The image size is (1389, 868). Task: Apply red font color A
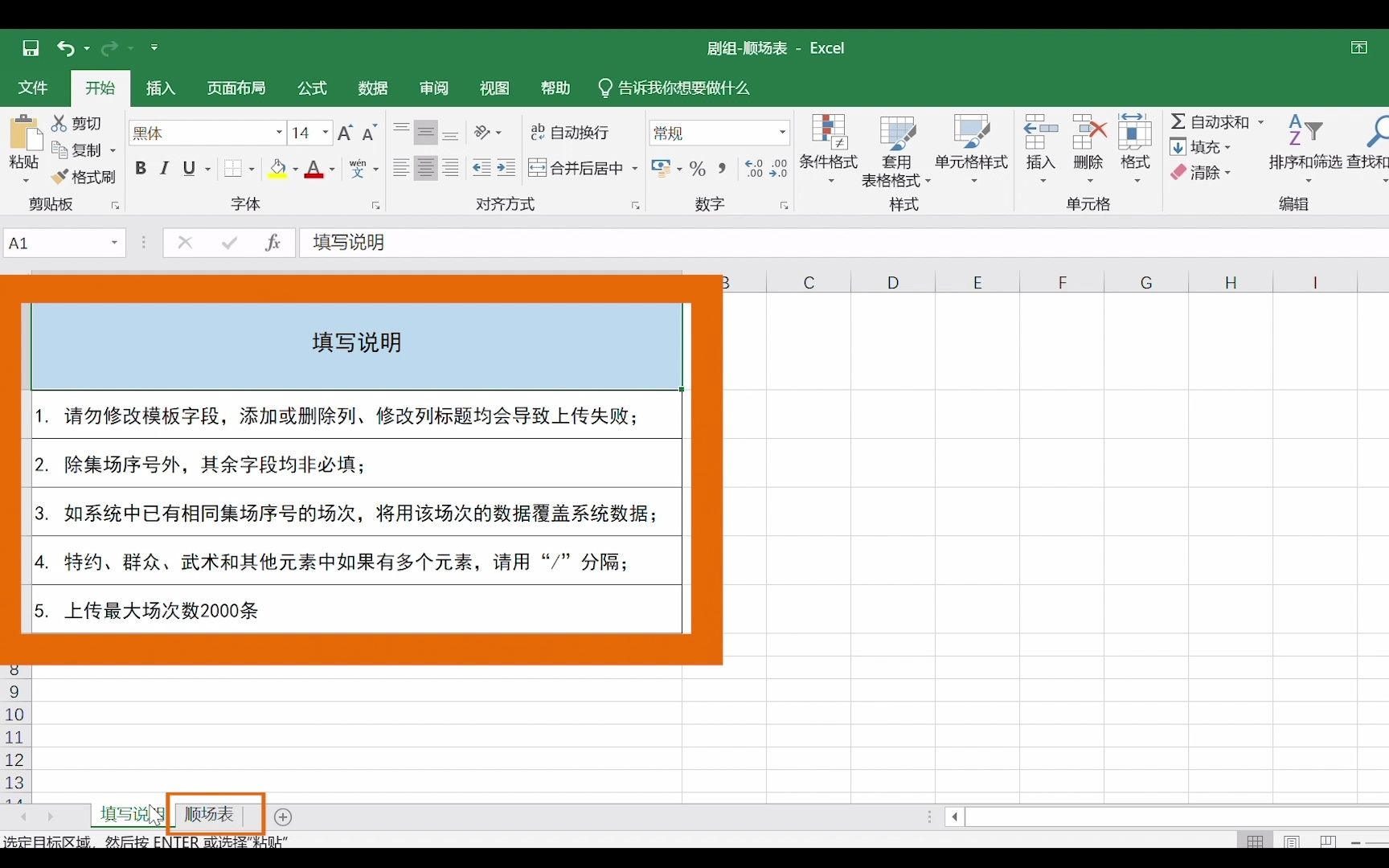click(314, 168)
